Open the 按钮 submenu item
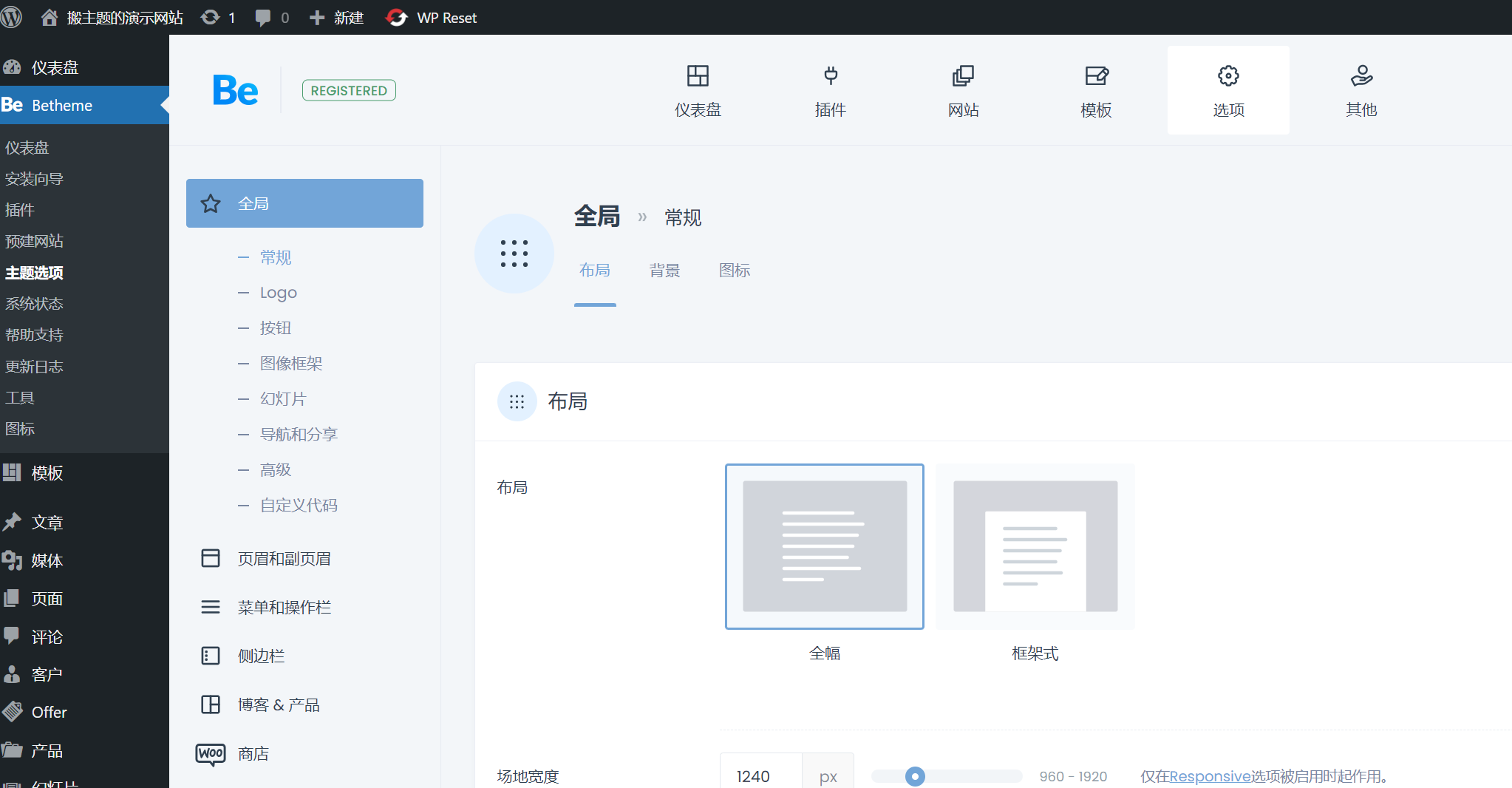The width and height of the screenshot is (1512, 788). pos(276,327)
